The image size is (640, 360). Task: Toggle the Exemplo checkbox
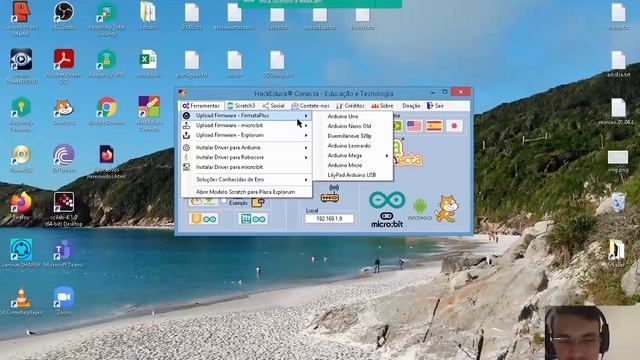coord(224,200)
